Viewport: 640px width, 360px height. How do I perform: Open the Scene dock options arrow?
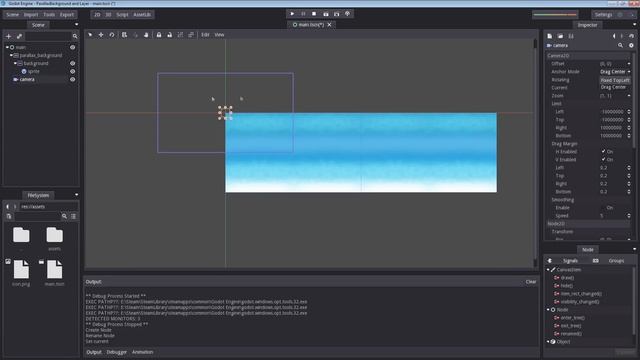76,25
